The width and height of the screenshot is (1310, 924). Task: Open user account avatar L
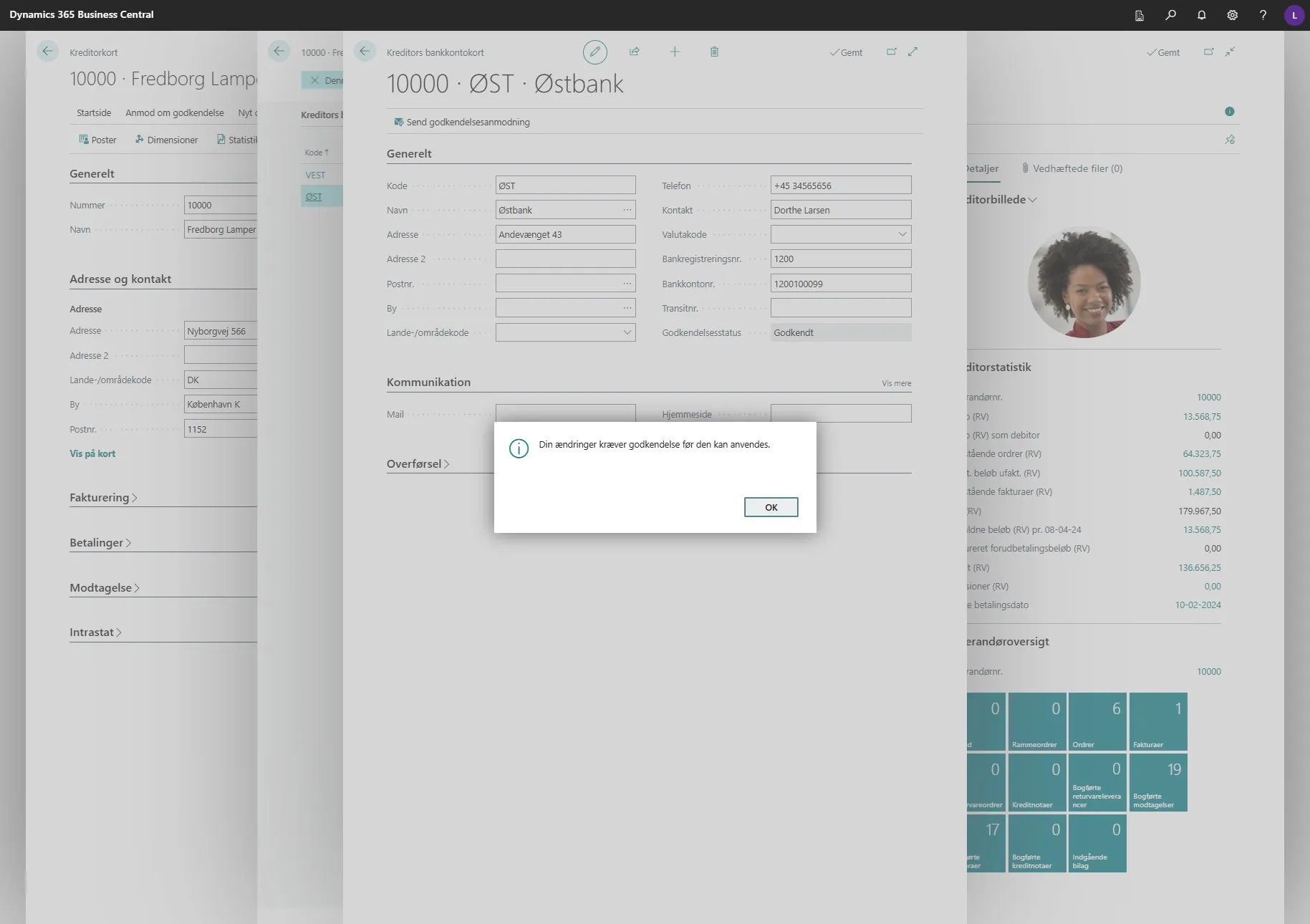[x=1294, y=15]
